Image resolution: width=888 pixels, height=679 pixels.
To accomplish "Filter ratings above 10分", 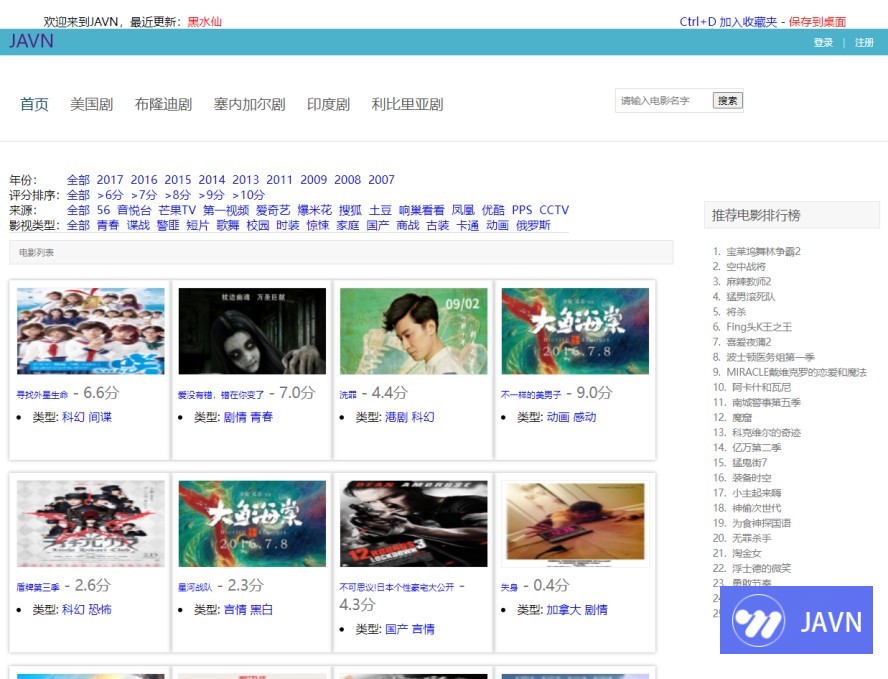I will pos(249,195).
